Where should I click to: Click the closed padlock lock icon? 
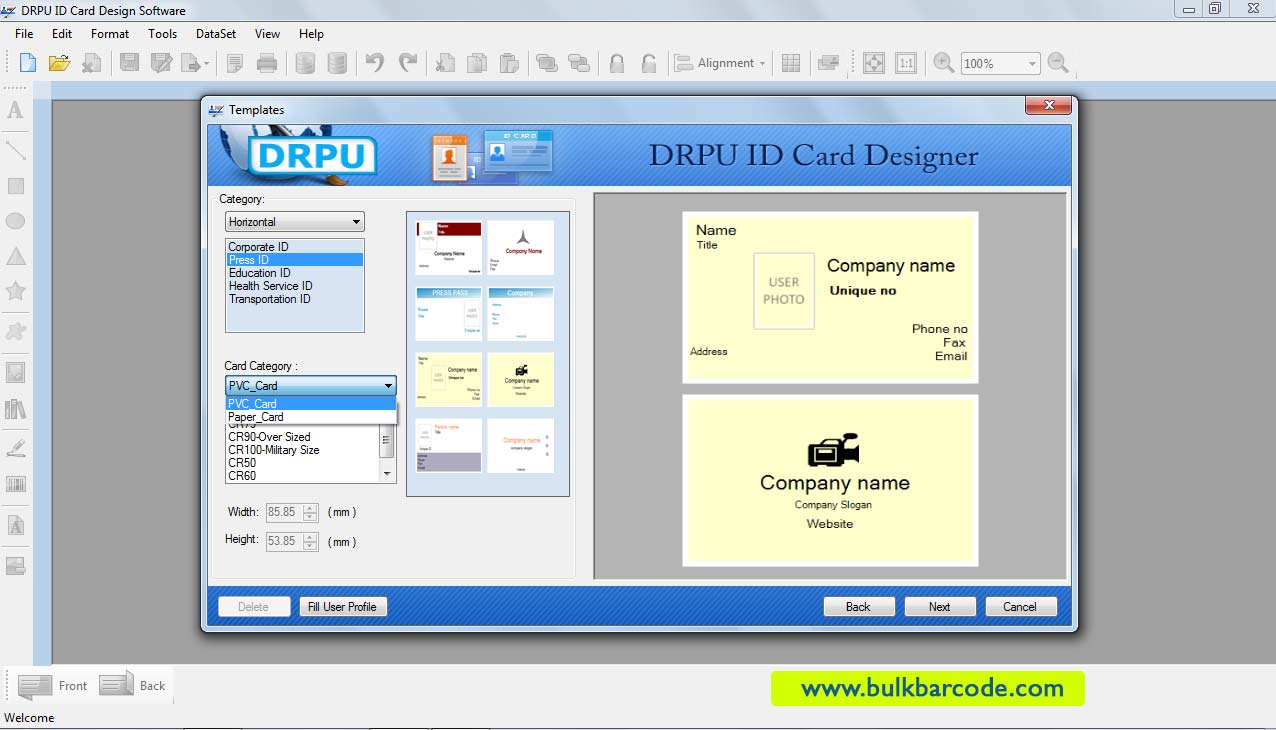click(617, 63)
